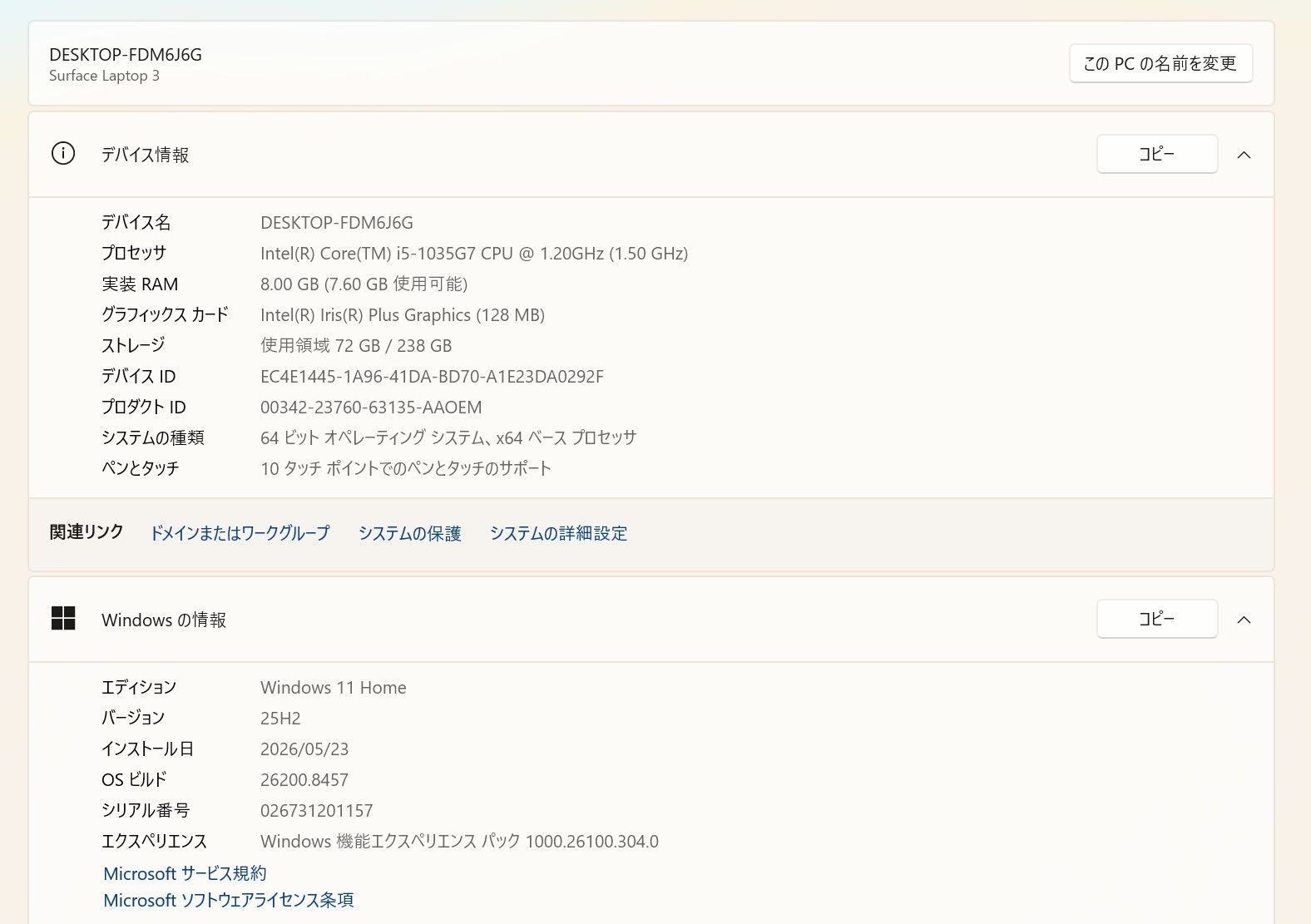The height and width of the screenshot is (924, 1311).
Task: Open システムの詳細設定 link
Action: tap(558, 533)
